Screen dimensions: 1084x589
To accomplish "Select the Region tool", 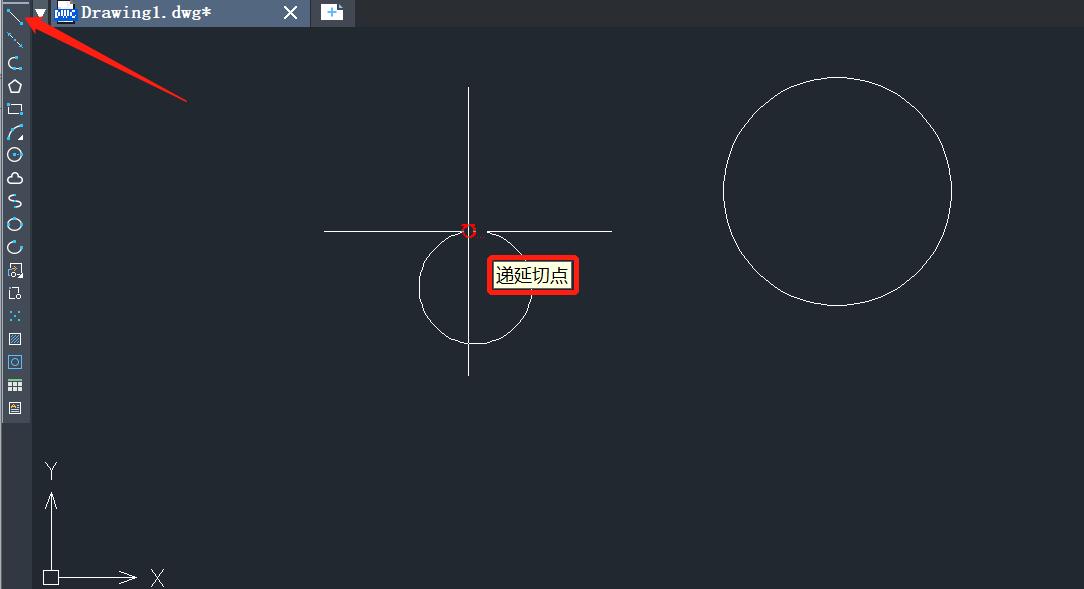I will 15,362.
